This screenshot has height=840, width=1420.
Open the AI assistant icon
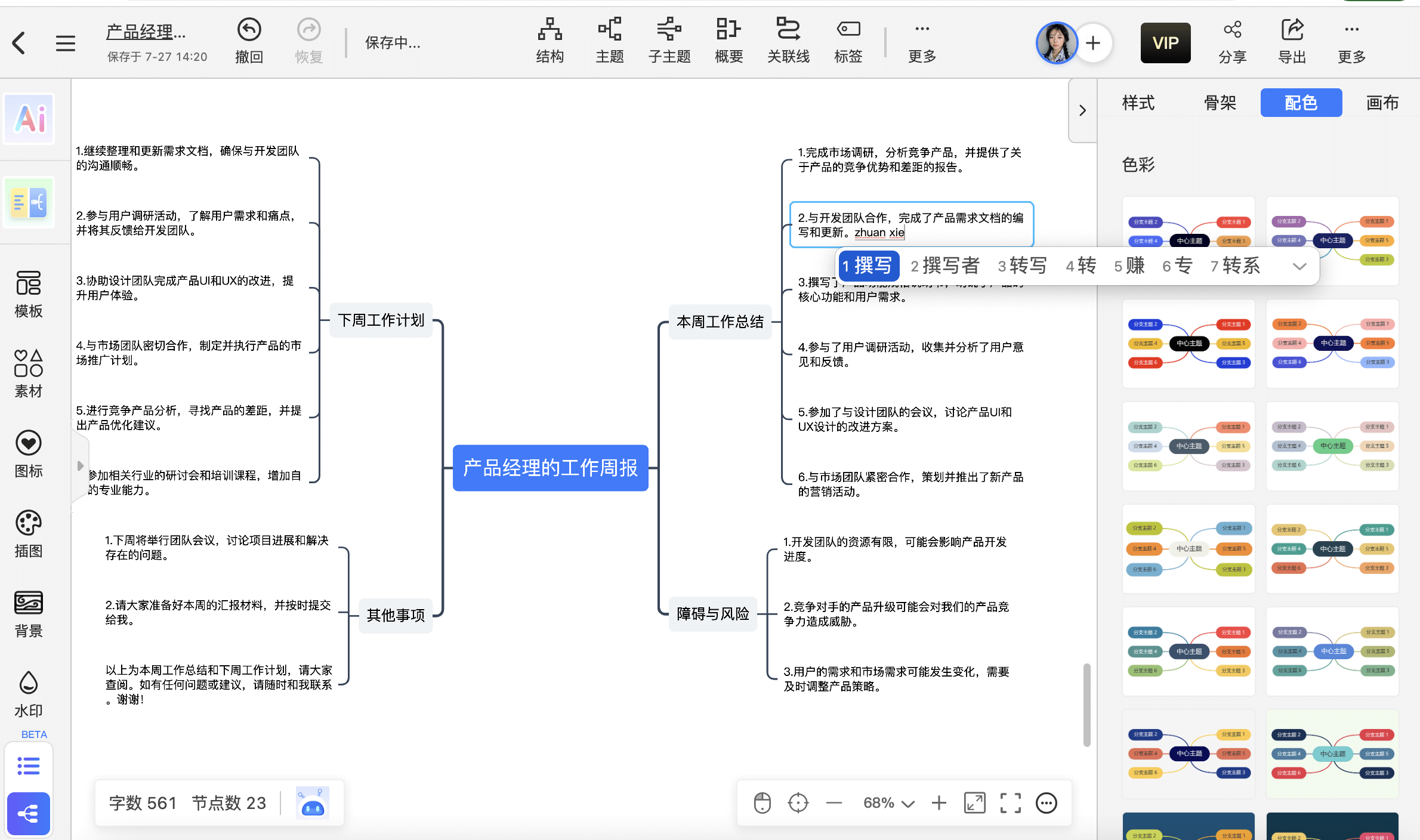point(29,118)
